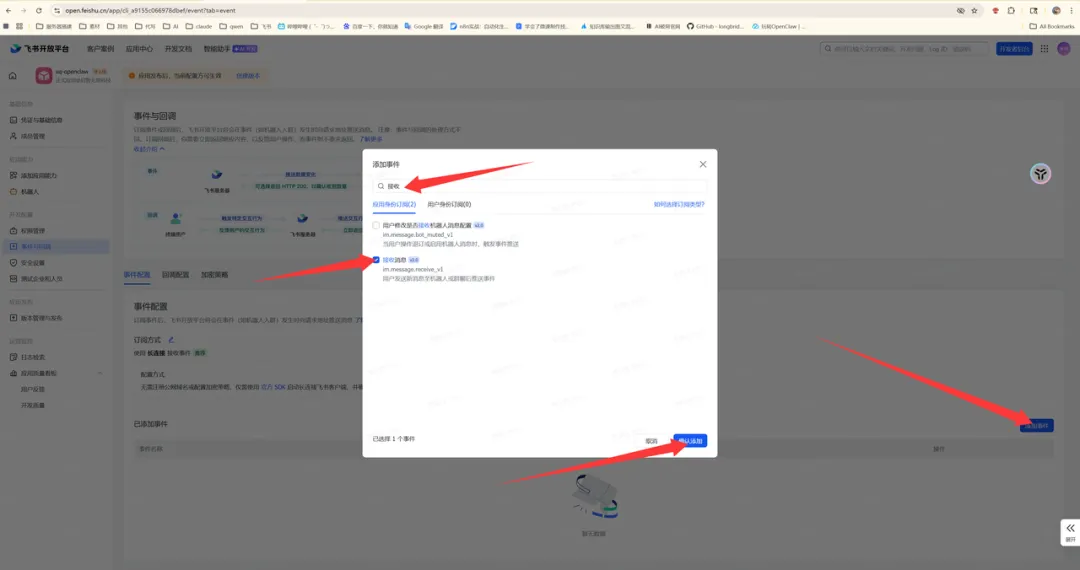Click the top search box in Feishu header
The height and width of the screenshot is (570, 1080).
[904, 49]
